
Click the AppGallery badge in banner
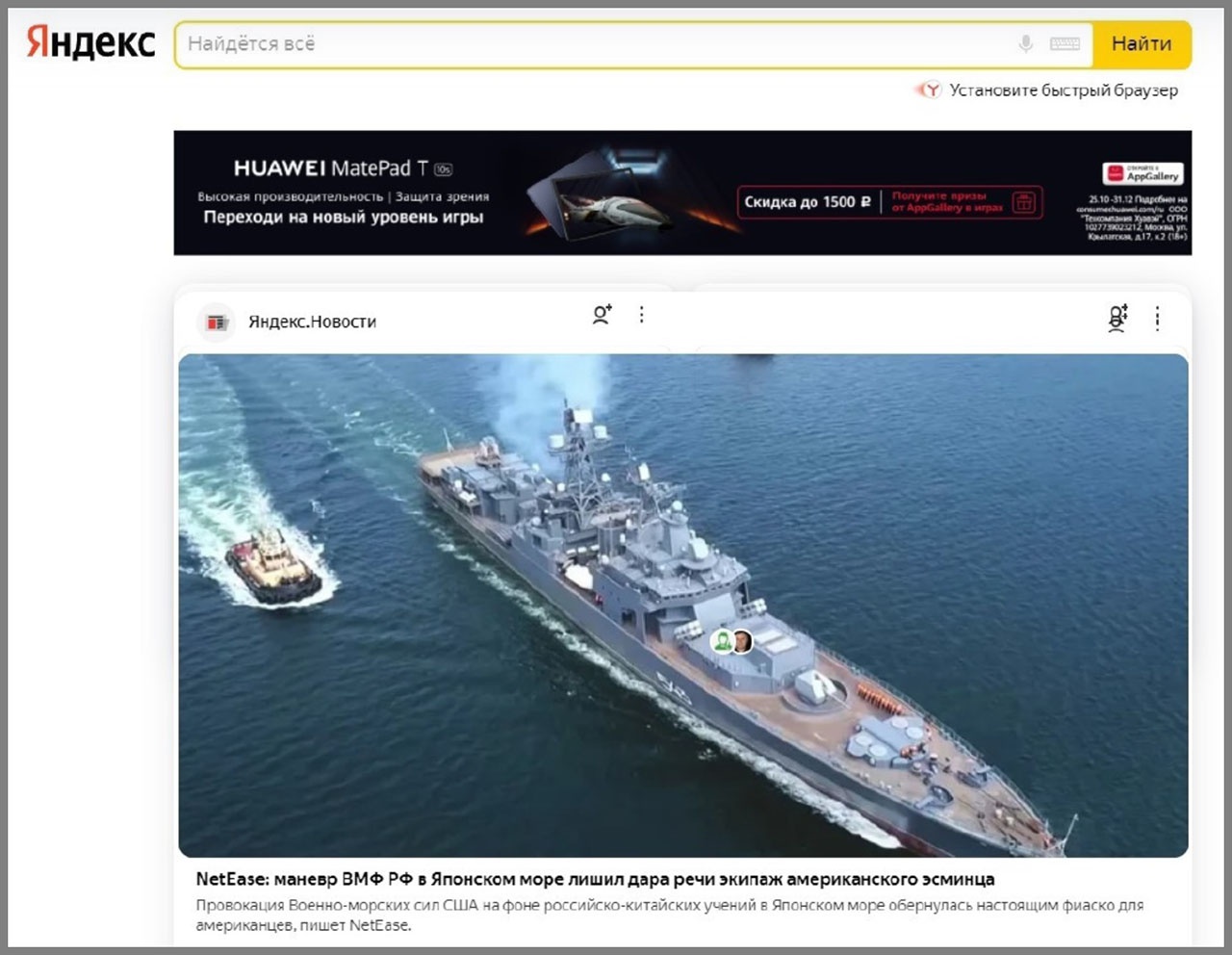point(1142,174)
